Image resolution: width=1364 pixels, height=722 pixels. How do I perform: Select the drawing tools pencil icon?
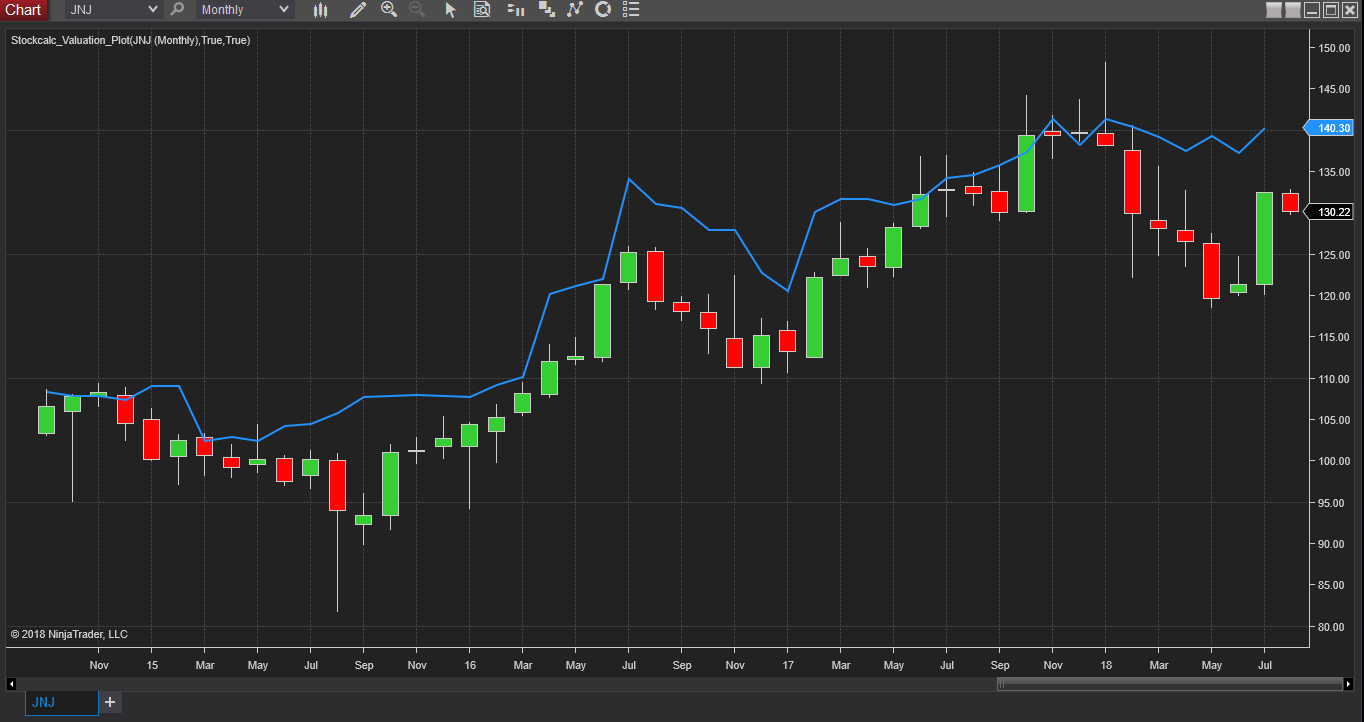click(358, 10)
